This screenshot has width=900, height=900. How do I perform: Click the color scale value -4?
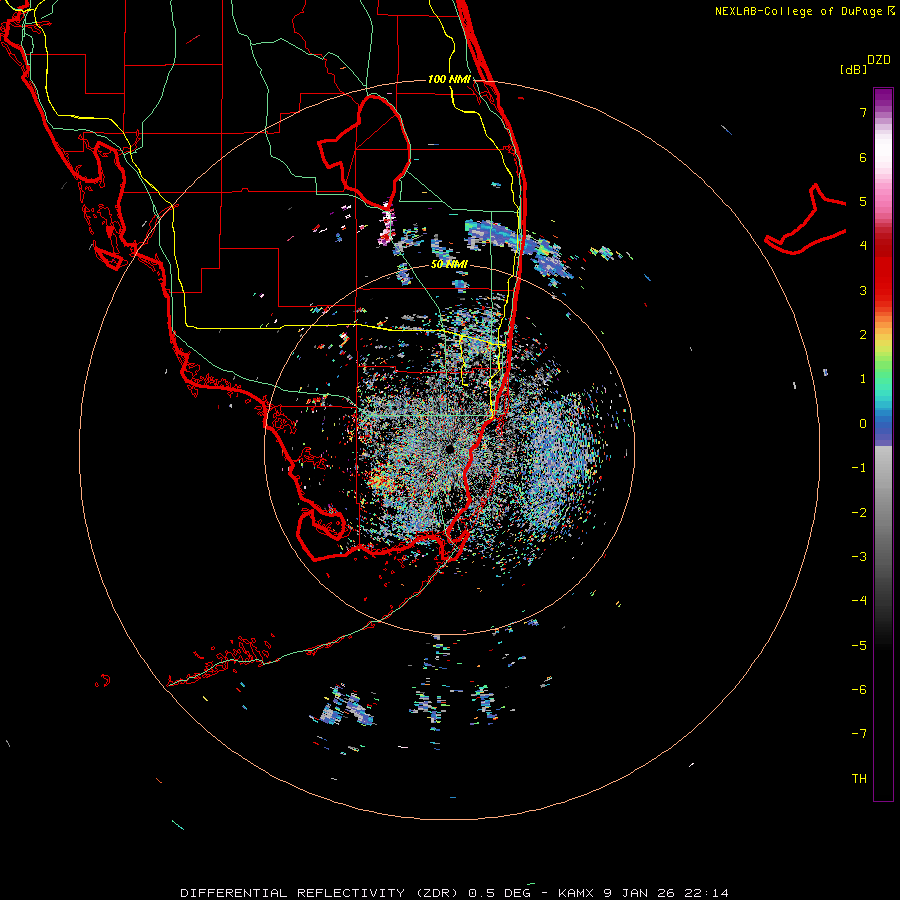tap(859, 600)
